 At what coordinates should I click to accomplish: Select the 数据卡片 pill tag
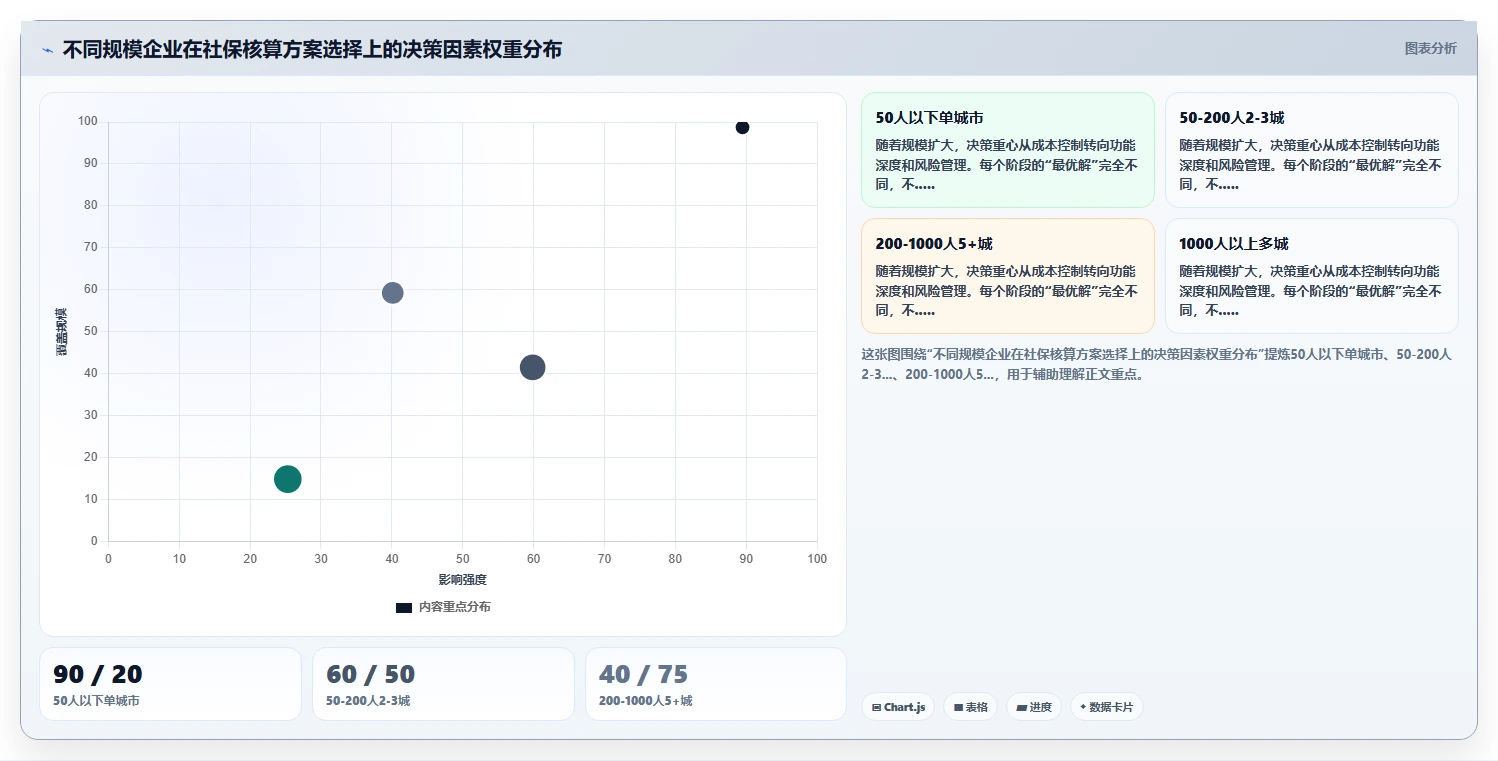pyautogui.click(x=1106, y=707)
